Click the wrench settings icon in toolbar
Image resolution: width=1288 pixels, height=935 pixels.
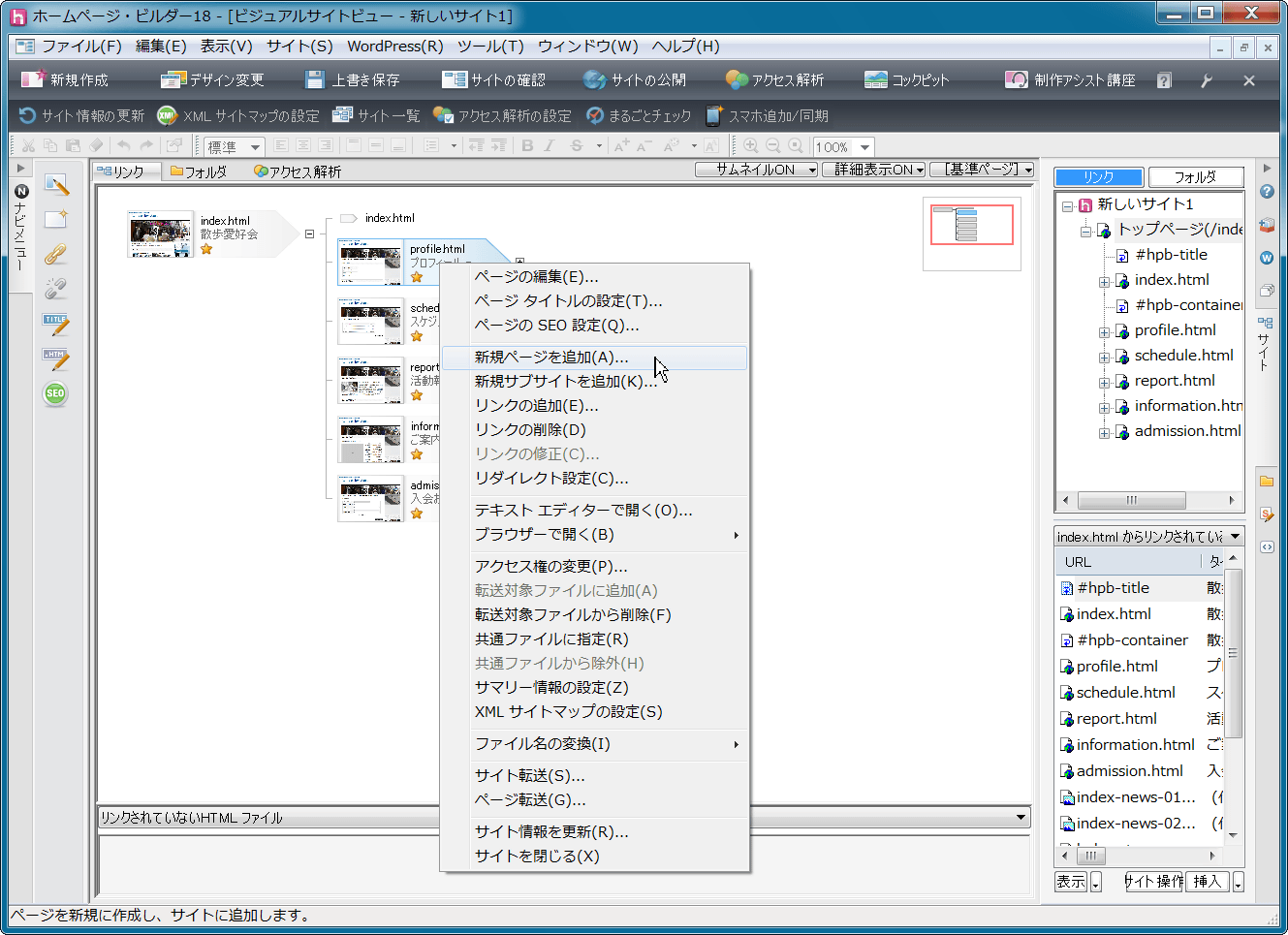(x=1207, y=80)
